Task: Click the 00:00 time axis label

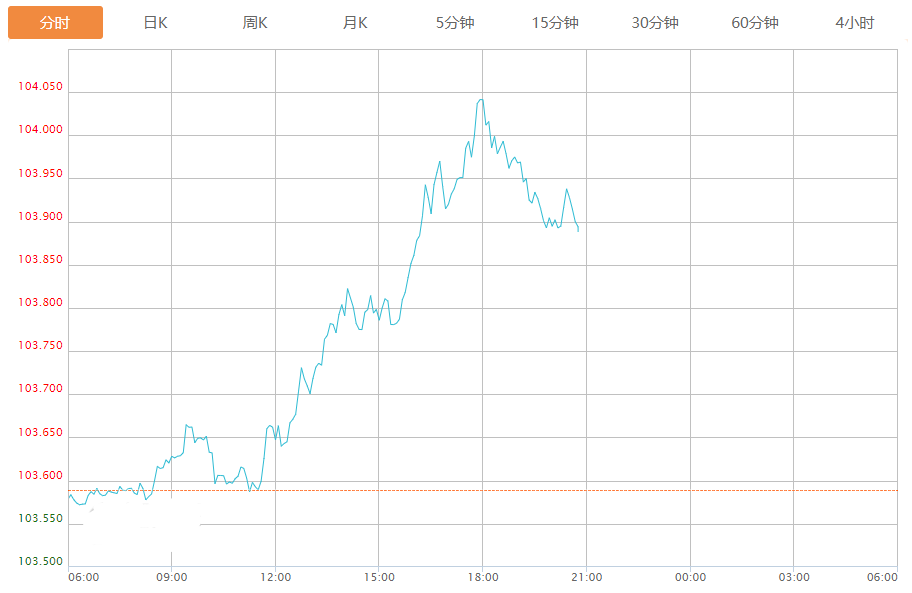Action: (690, 577)
